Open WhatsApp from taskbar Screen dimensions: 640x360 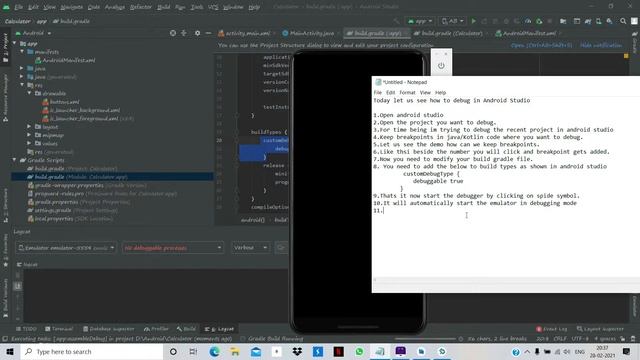pyautogui.click(x=359, y=351)
